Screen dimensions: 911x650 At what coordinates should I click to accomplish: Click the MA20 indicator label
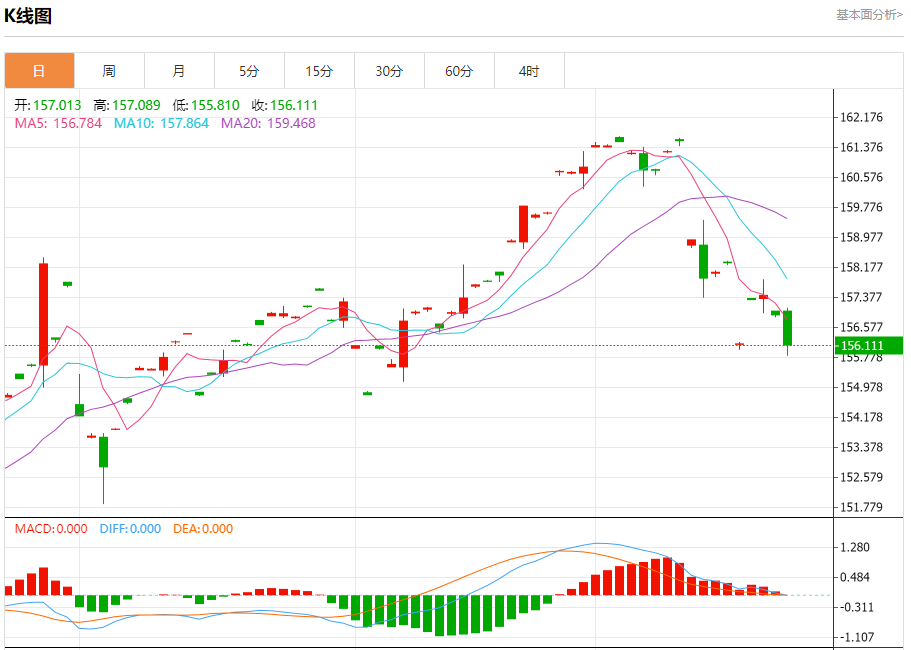pyautogui.click(x=268, y=123)
